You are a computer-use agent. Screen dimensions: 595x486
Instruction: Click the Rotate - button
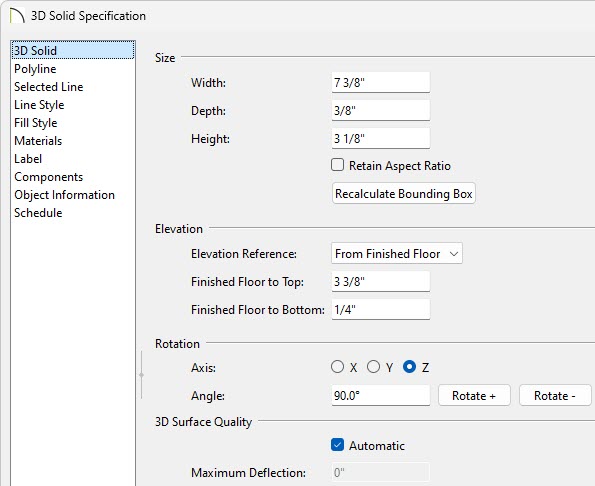tap(555, 396)
